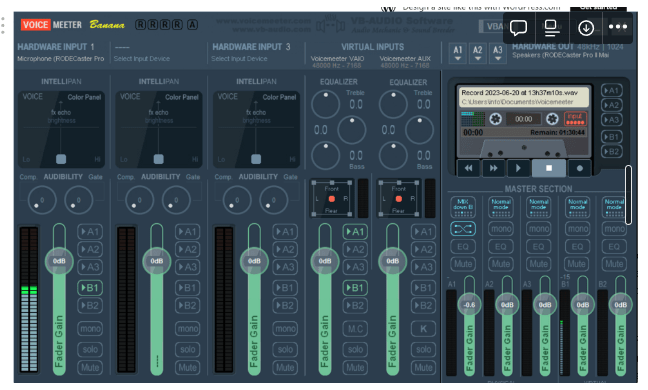Screen dimensions: 648x390
Task: Toggle B2 bus on Voicemeeter AUX strip
Action: pos(423,305)
